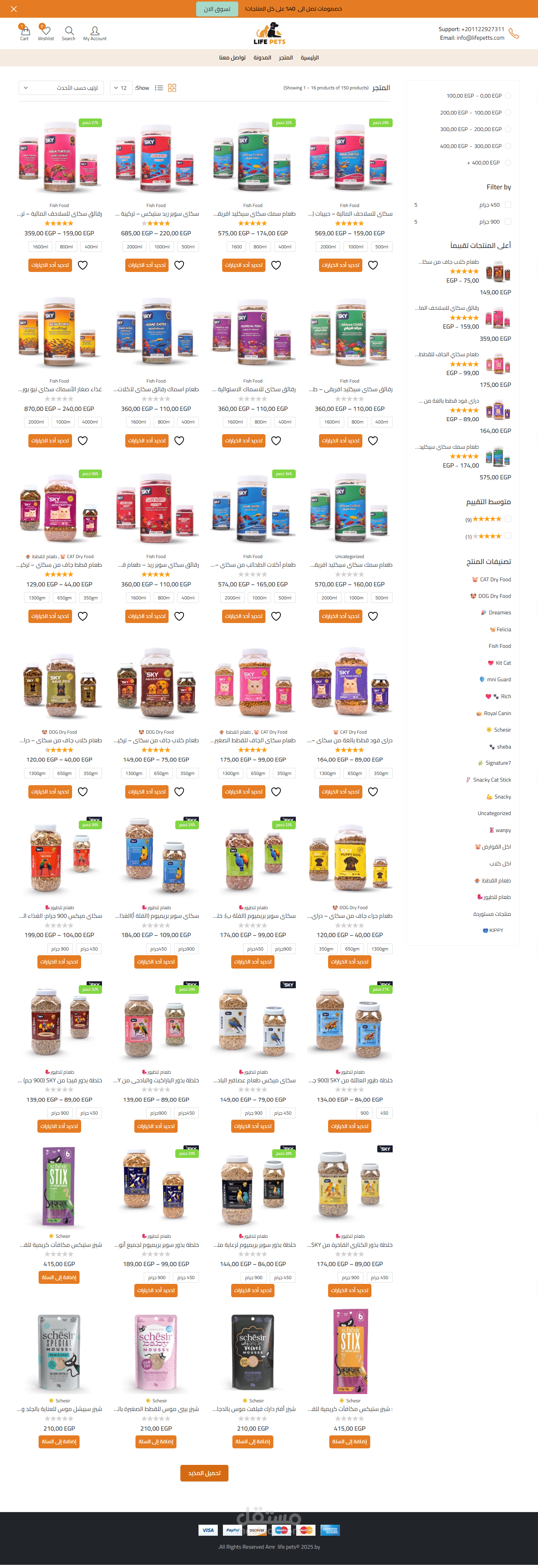Click the Life Pets logo
Image resolution: width=538 pixels, height=1568 pixels.
coord(269,33)
